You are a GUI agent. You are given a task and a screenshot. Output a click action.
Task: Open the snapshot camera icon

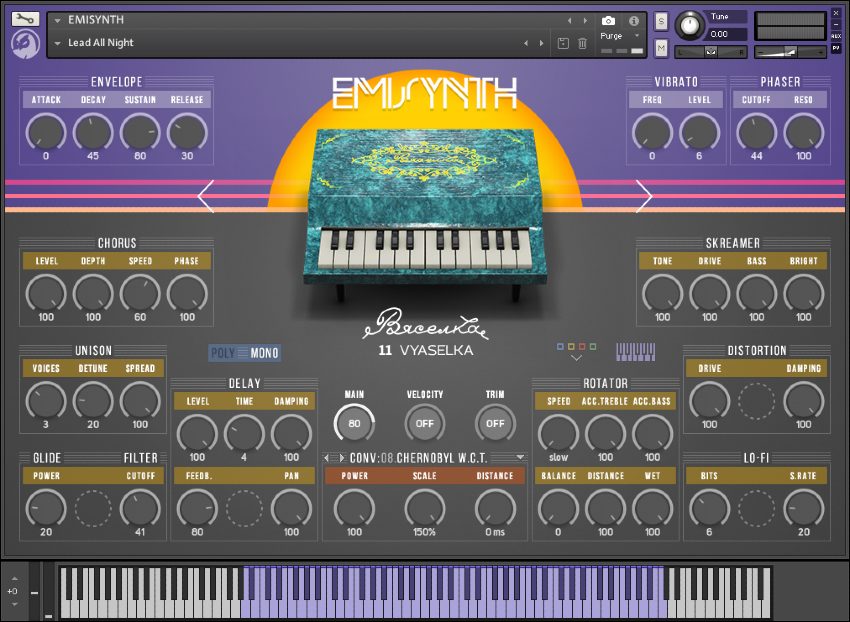[x=608, y=19]
